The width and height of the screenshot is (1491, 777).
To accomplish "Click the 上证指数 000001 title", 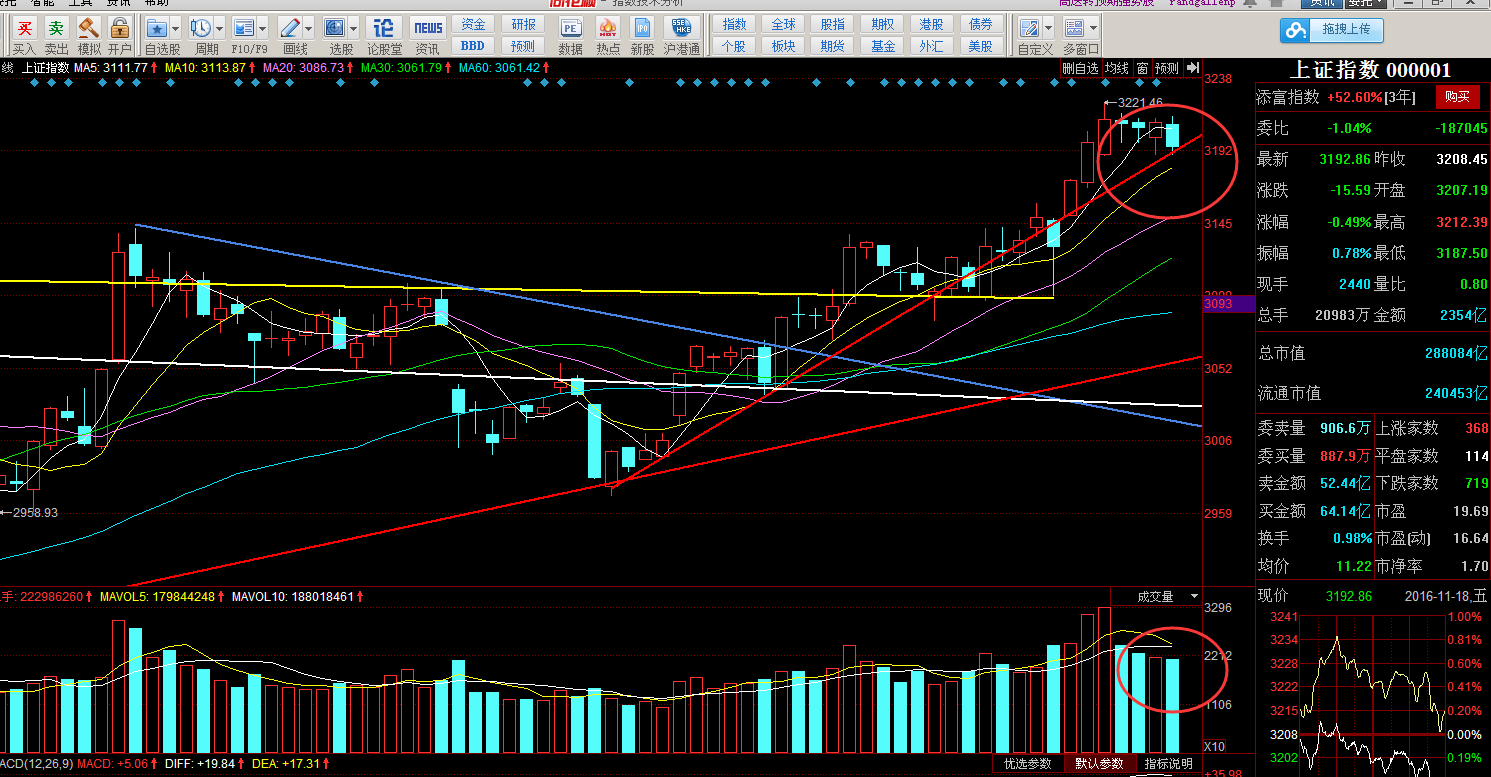I will point(1371,70).
